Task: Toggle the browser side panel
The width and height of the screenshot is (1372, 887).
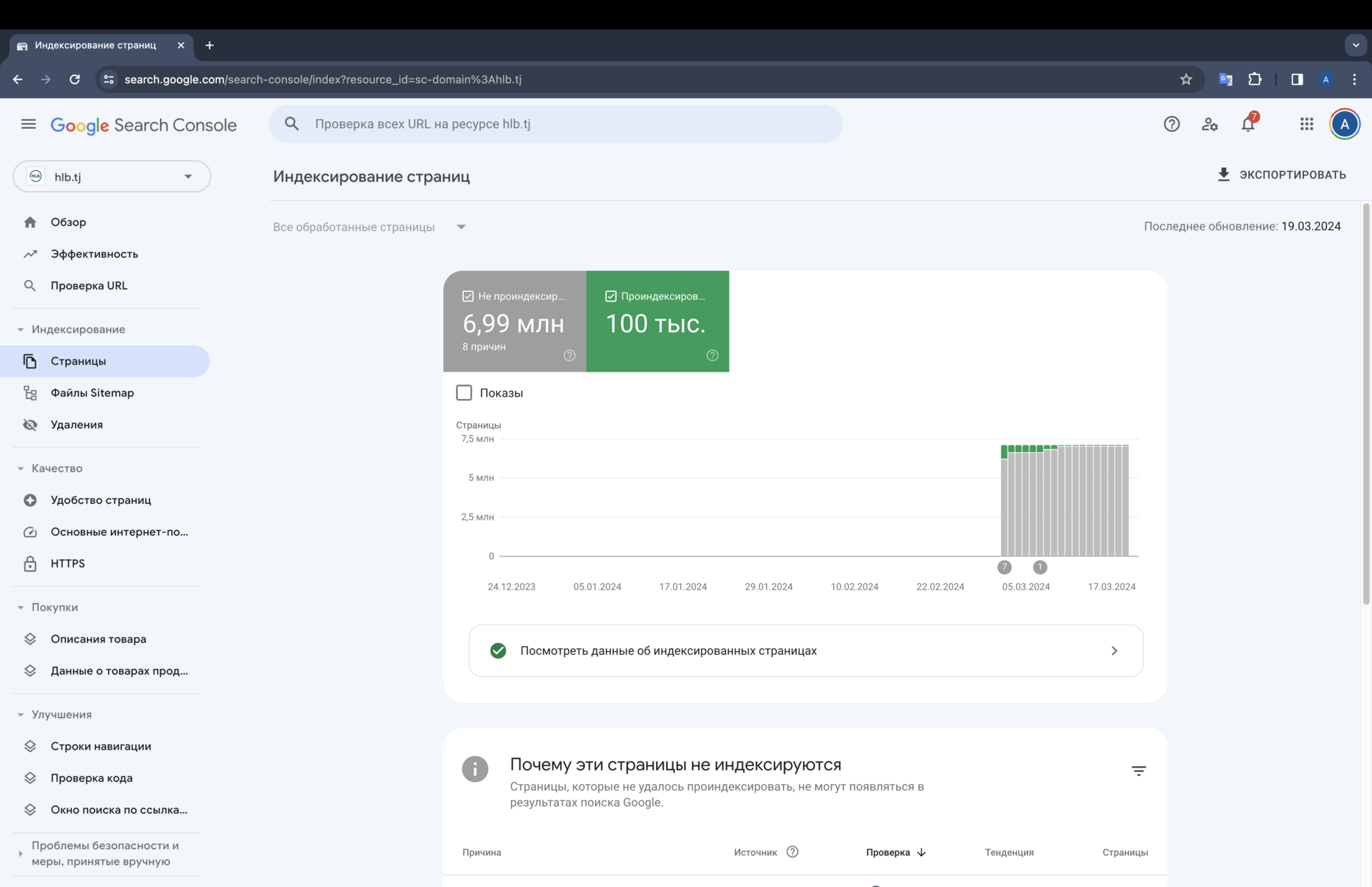Action: (1297, 79)
